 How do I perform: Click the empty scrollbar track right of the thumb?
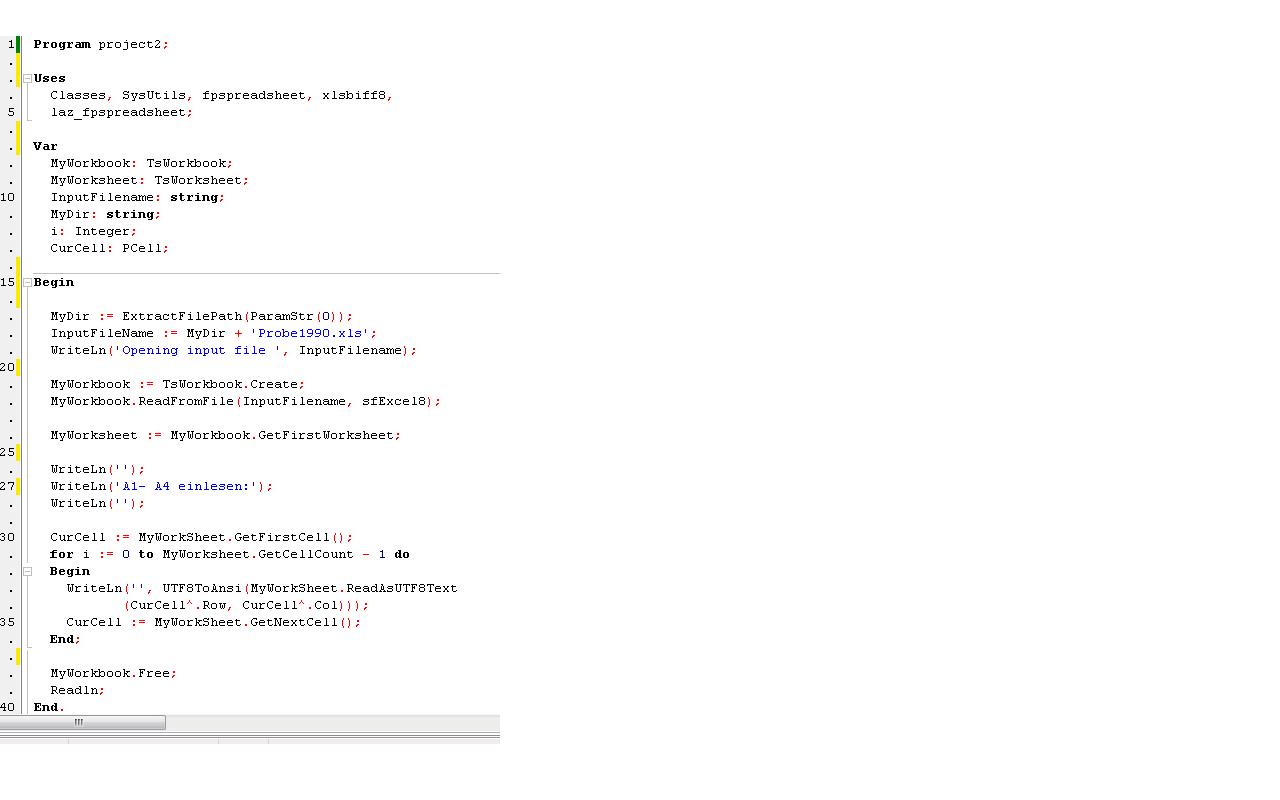[x=330, y=722]
